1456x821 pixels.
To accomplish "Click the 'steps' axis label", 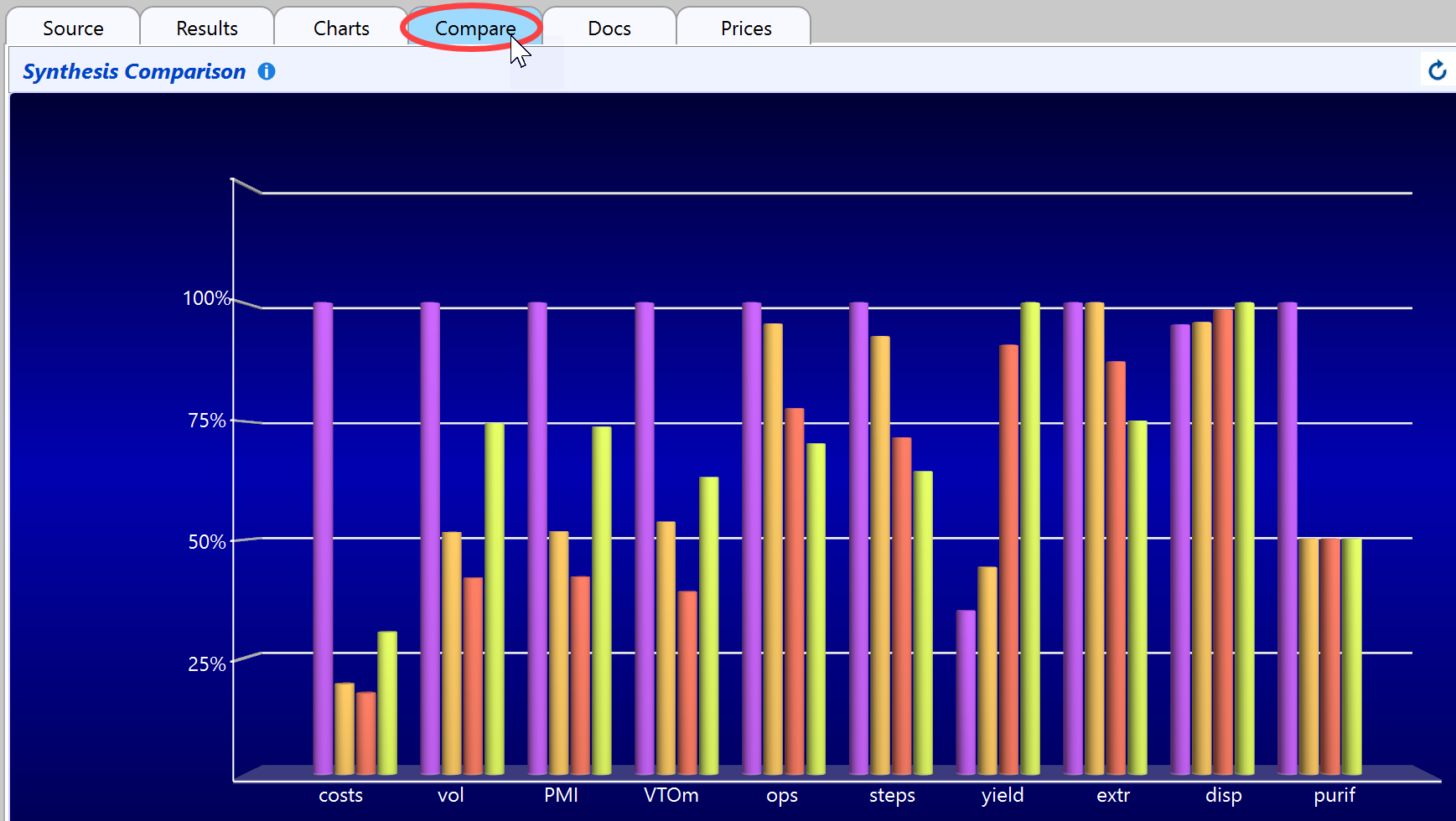I will click(892, 796).
